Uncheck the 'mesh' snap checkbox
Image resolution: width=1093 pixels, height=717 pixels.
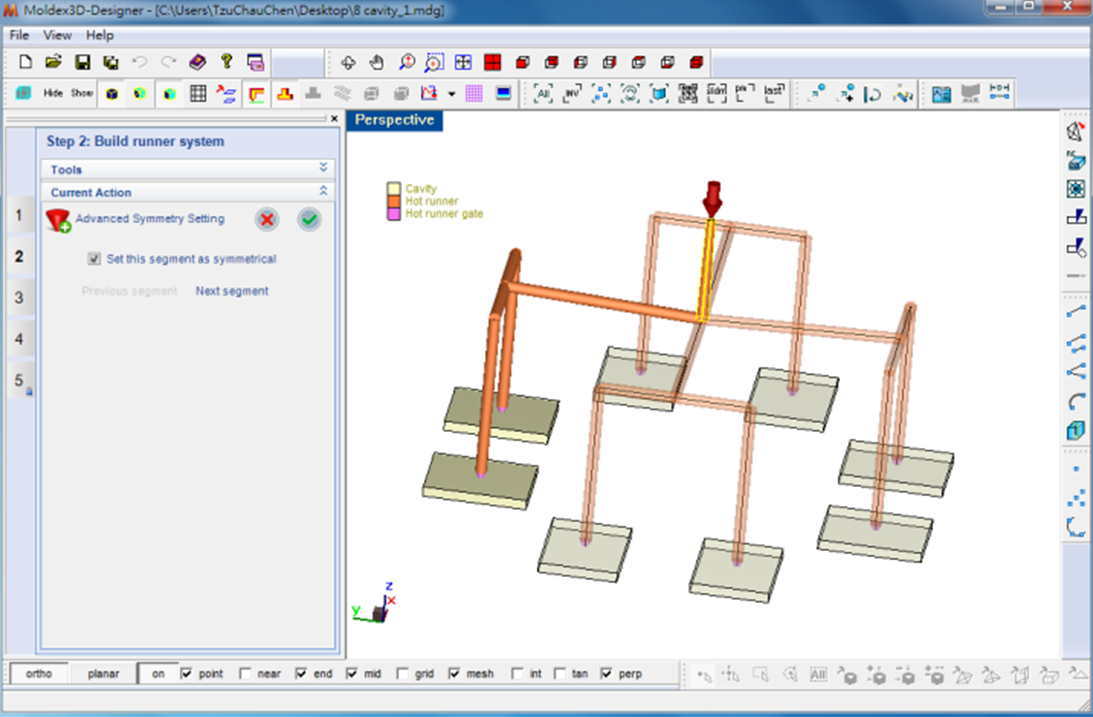[x=454, y=673]
